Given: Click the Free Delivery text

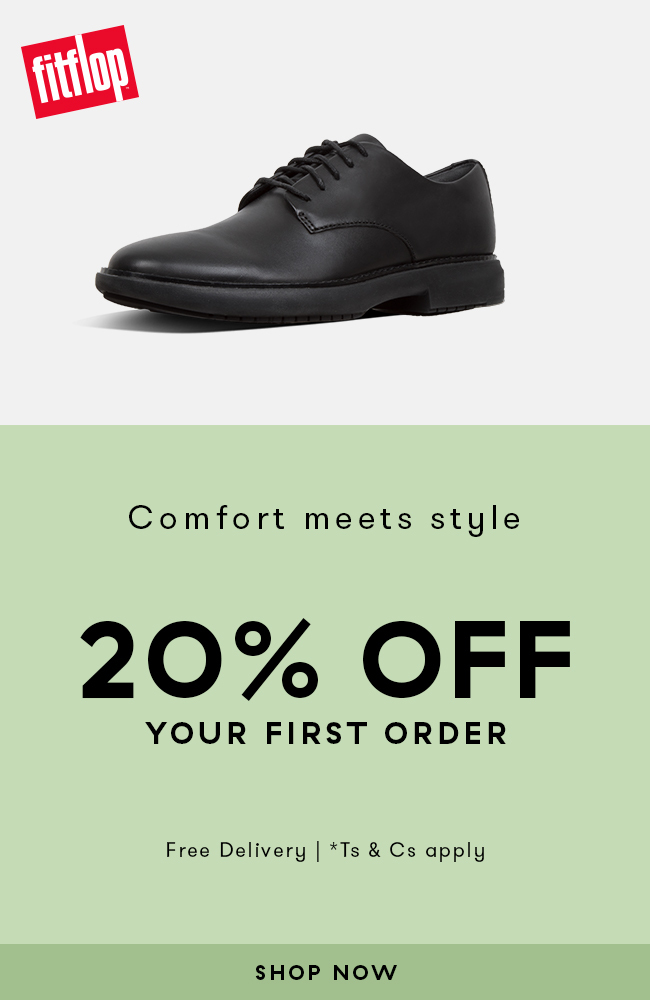Looking at the screenshot, I should point(236,850).
